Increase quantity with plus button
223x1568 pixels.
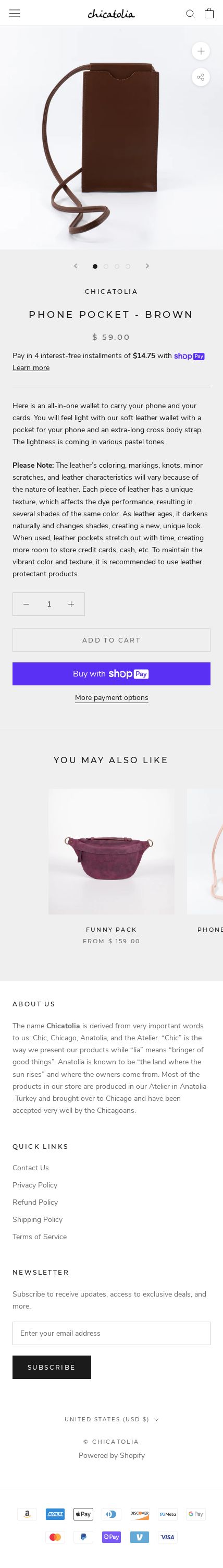[71, 604]
